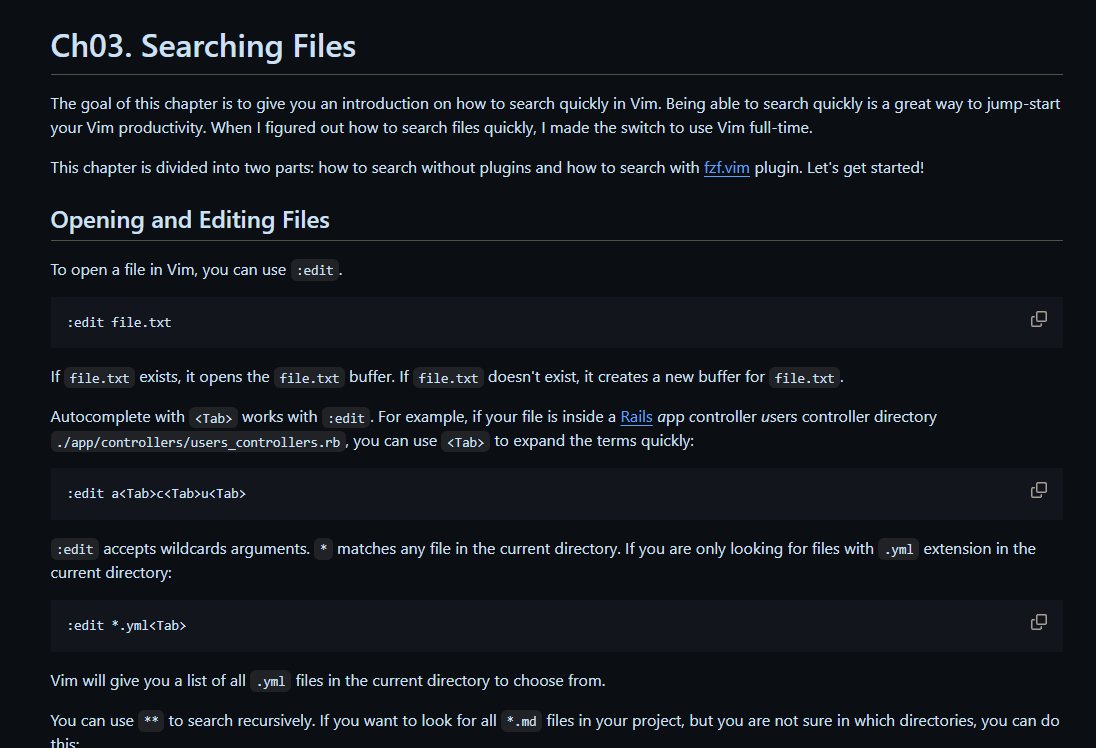Click the '*.md' inline code snippet
The image size is (1096, 748).
point(522,721)
